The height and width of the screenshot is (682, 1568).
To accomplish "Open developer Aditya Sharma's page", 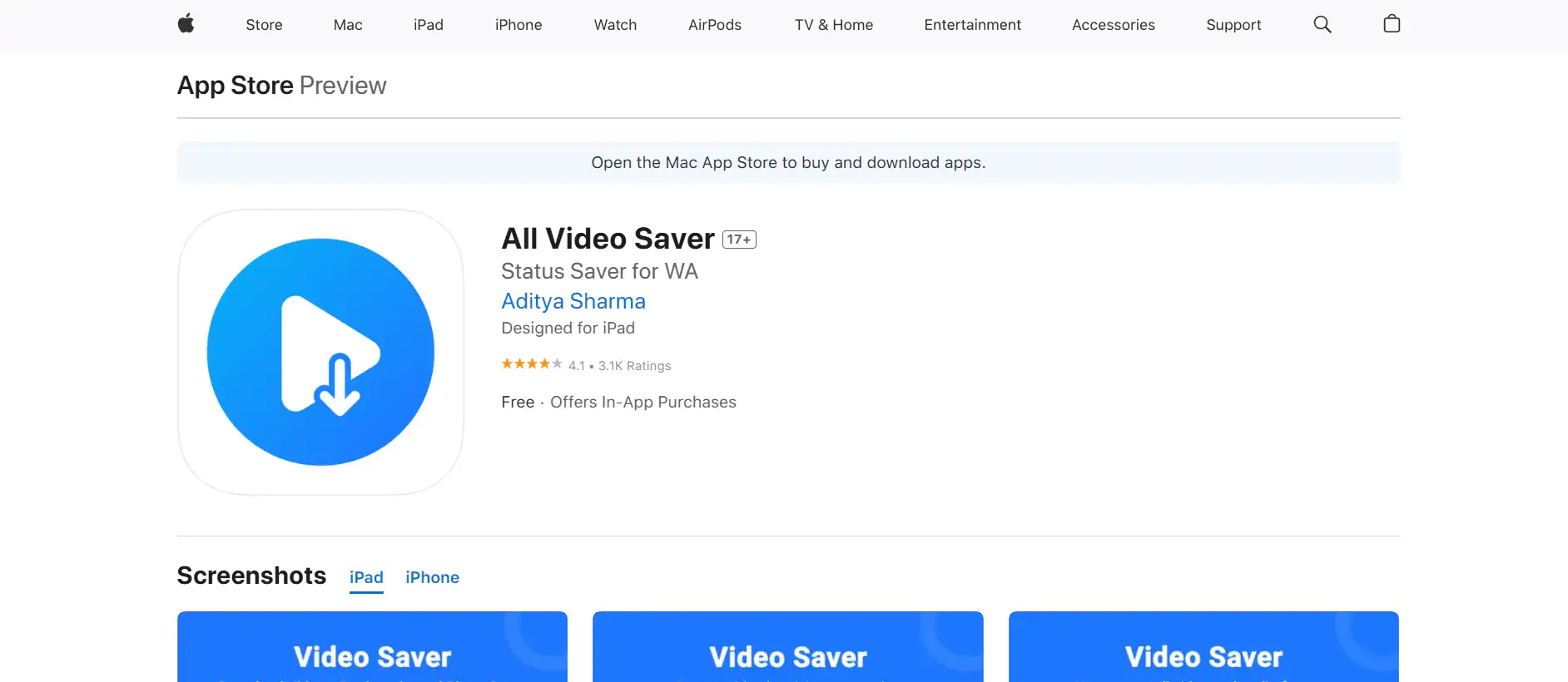I will 573,301.
